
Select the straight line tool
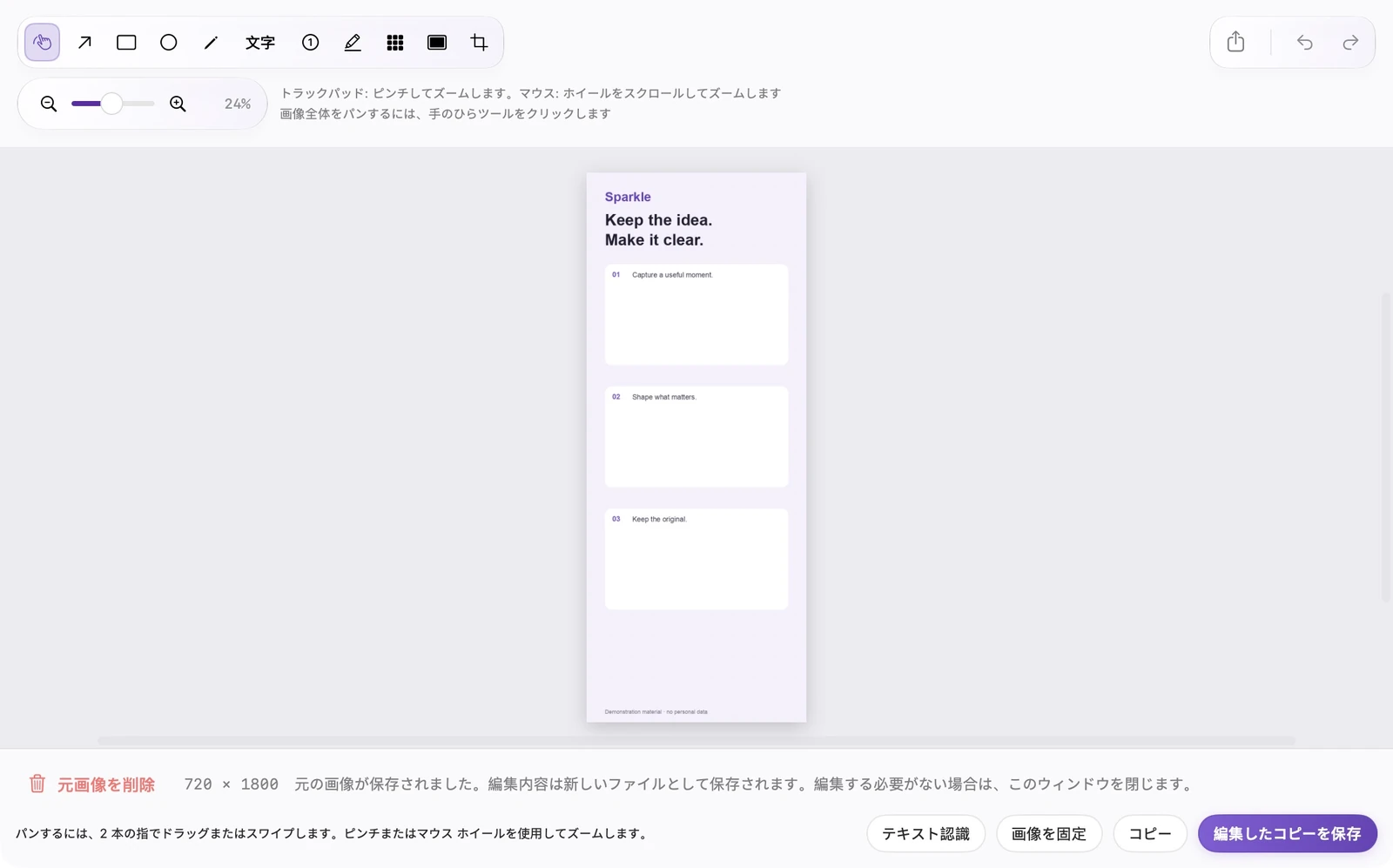click(211, 43)
